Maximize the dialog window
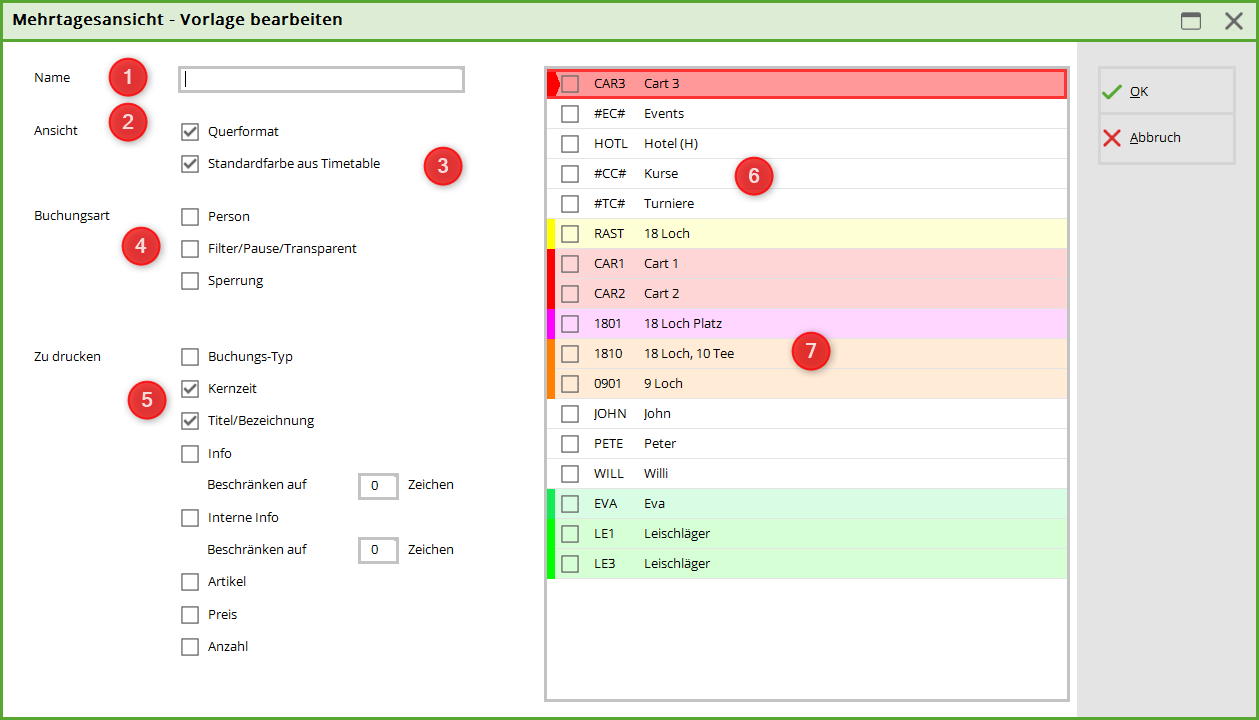 pos(1190,21)
